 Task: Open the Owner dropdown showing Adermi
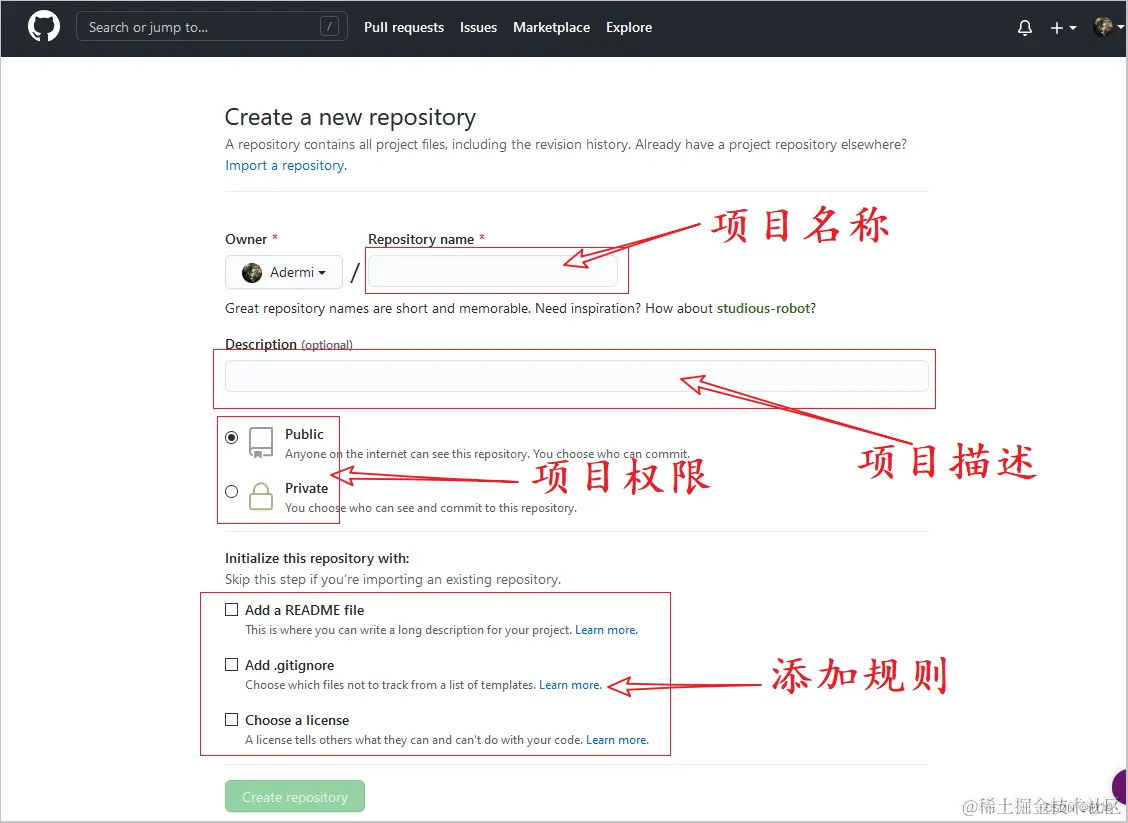click(283, 272)
